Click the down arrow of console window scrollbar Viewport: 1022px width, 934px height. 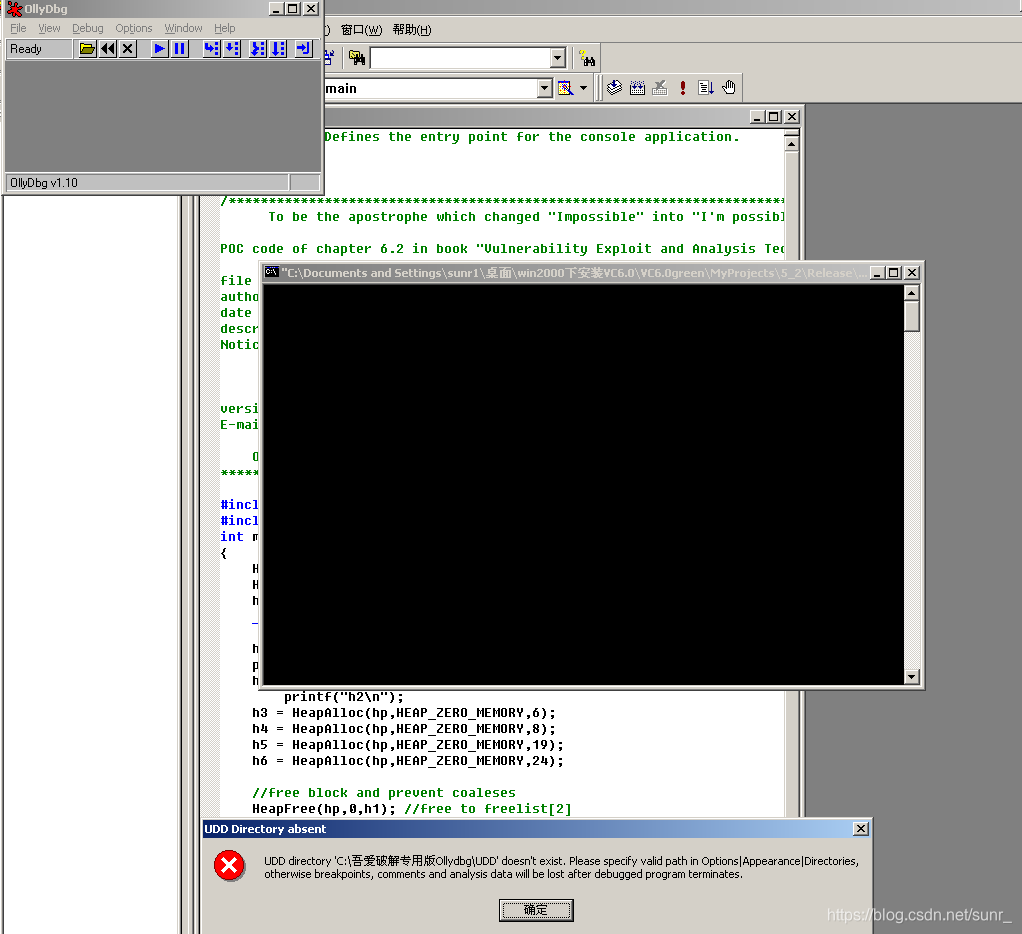pos(912,677)
